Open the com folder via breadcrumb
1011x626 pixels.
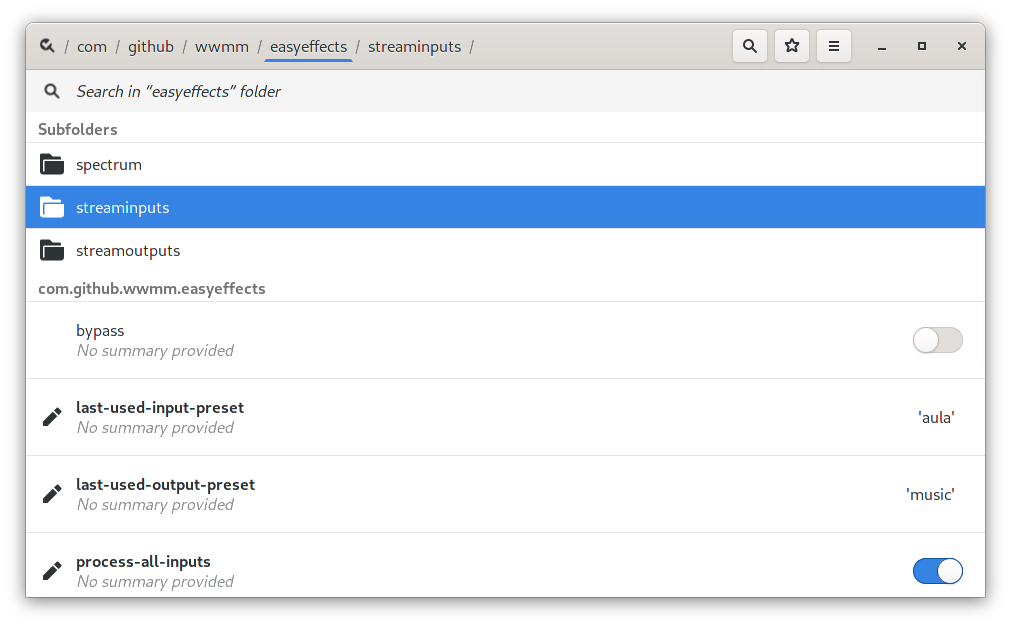pos(91,46)
